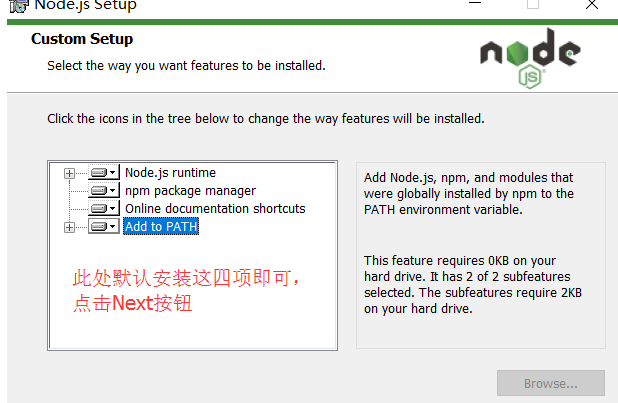The image size is (618, 403).
Task: Click the Custom Setup heading
Action: (x=82, y=40)
